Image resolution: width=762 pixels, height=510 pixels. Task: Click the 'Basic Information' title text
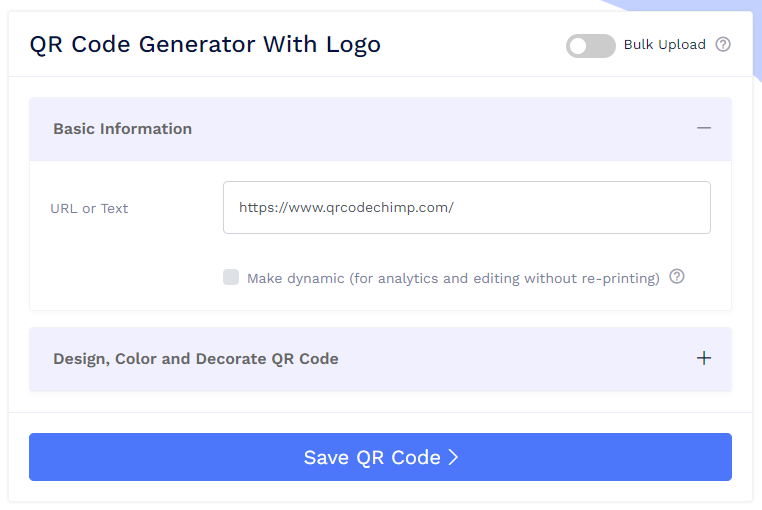pyautogui.click(x=122, y=128)
